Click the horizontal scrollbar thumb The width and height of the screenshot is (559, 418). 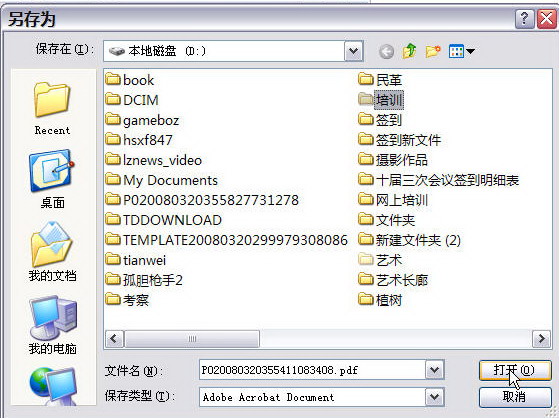192,338
